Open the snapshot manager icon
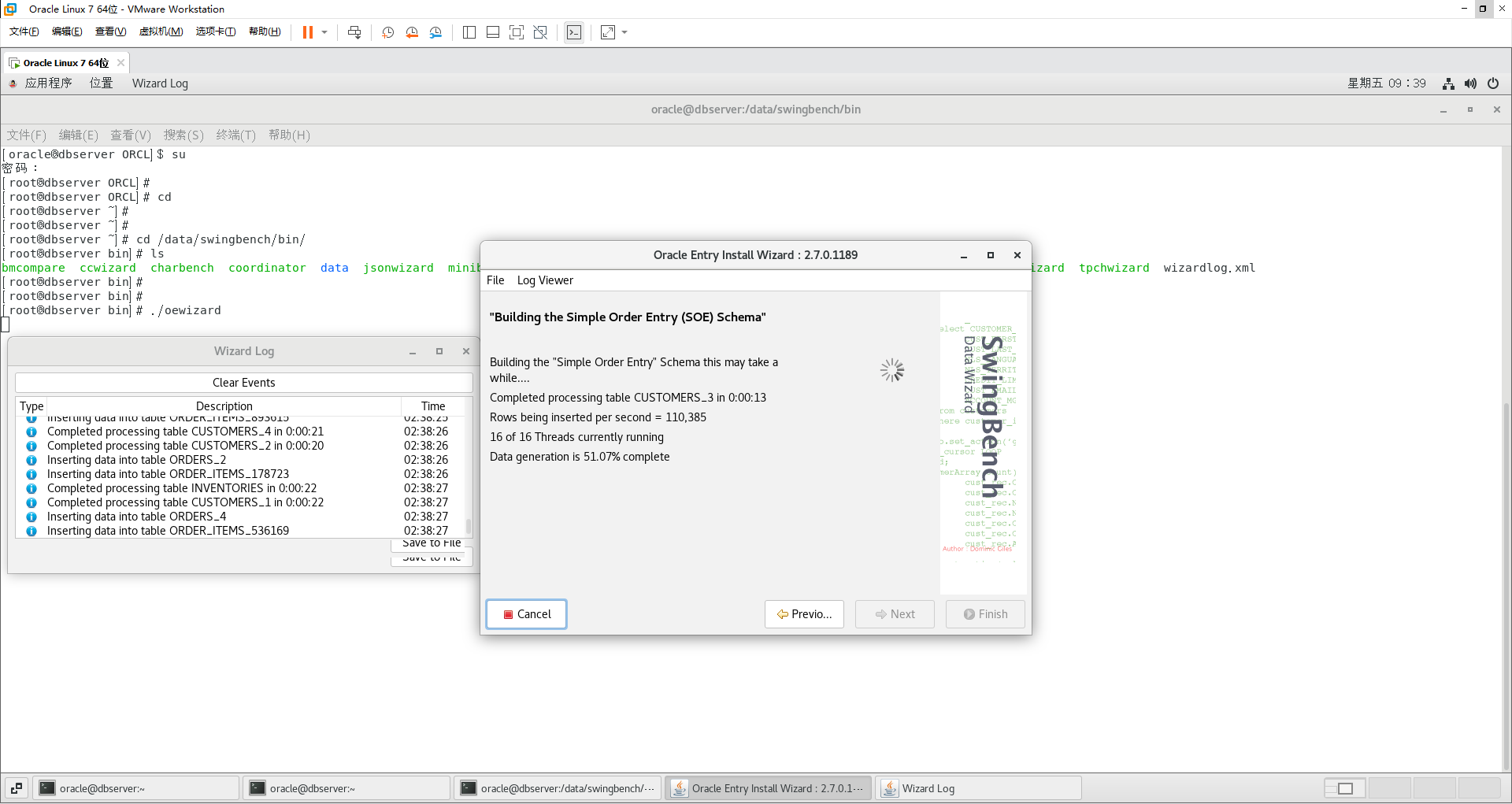 435,32
